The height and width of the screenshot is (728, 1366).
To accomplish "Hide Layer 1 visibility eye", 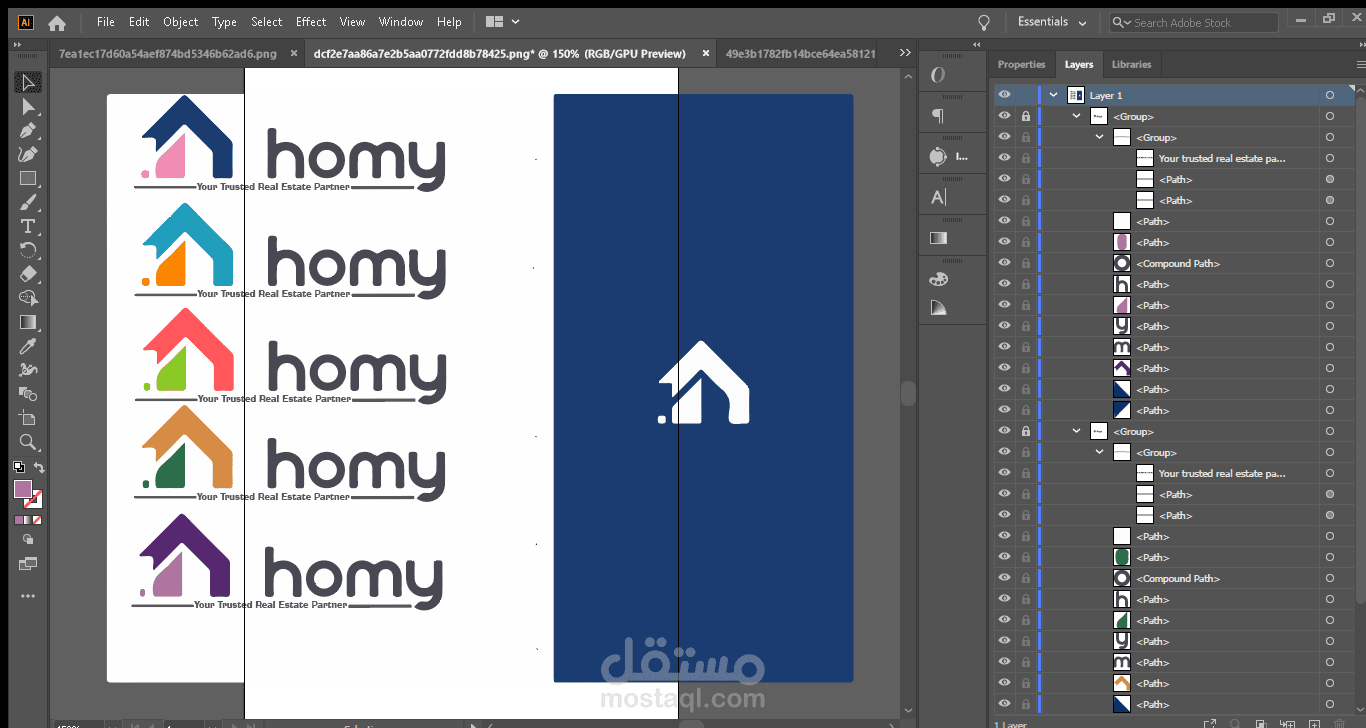I will tap(1004, 95).
